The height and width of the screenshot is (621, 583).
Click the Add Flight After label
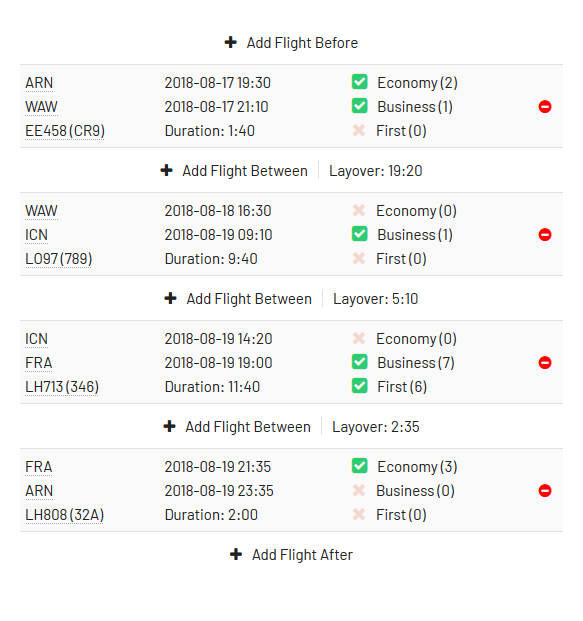point(302,554)
